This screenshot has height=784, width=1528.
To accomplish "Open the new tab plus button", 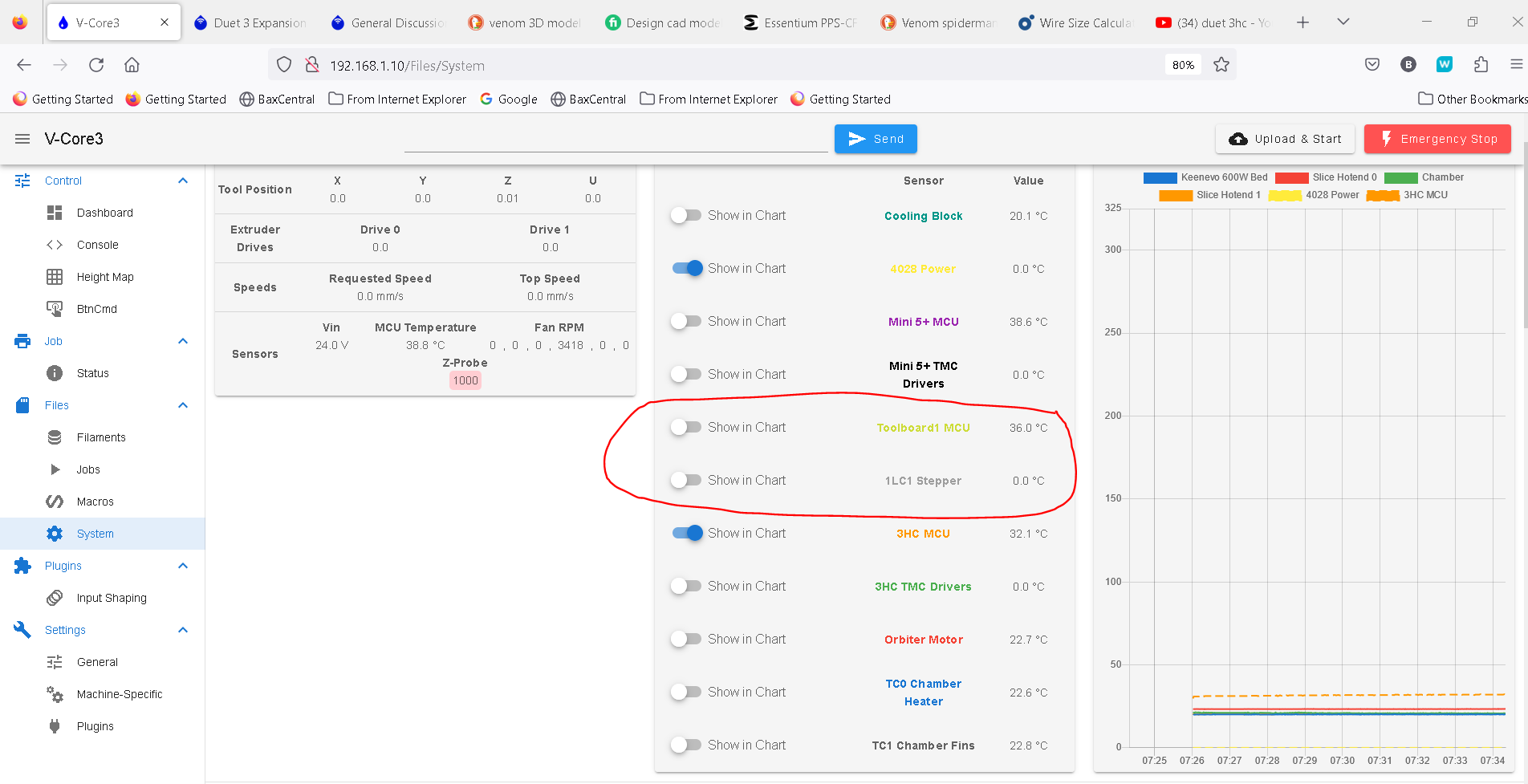I will pos(1302,22).
